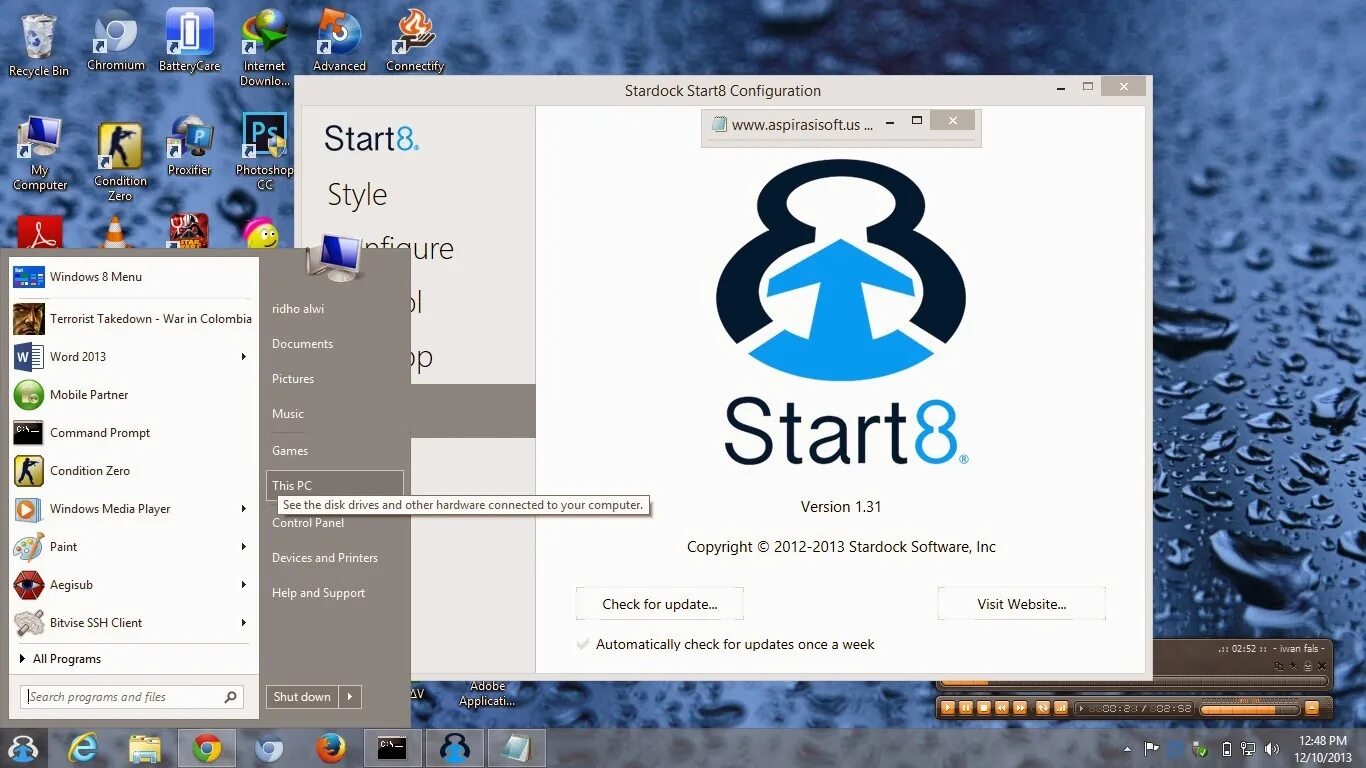1366x768 pixels.
Task: Toggle repeat in the audio player
Action: 1043,708
